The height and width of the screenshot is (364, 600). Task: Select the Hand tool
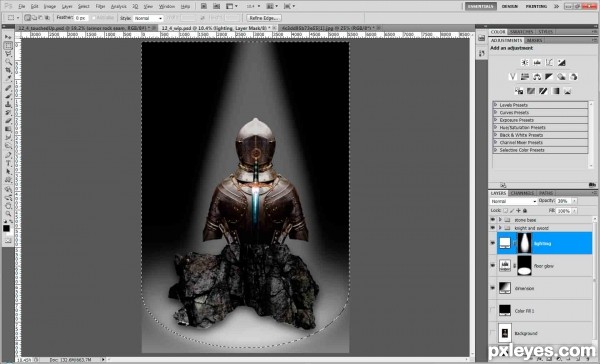tap(8, 206)
